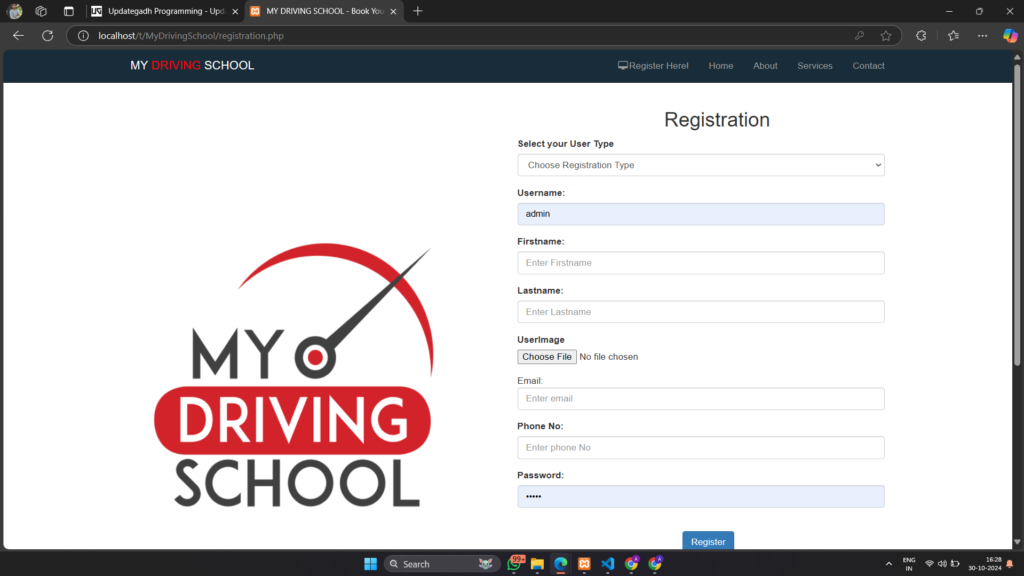View site information icon in address bar

click(83, 36)
